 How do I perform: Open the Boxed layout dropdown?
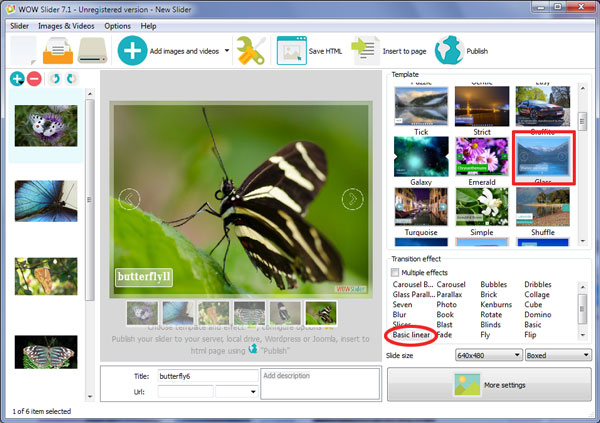coord(558,355)
